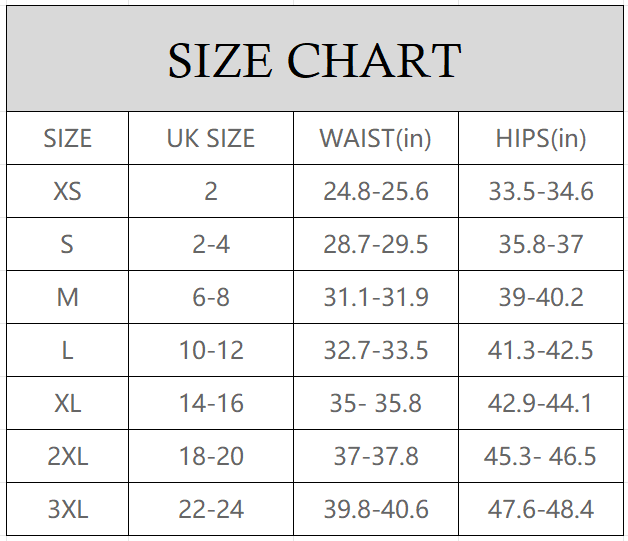Click the UK size 10-12 cell
Screen dimensions: 628x541
click(x=210, y=350)
